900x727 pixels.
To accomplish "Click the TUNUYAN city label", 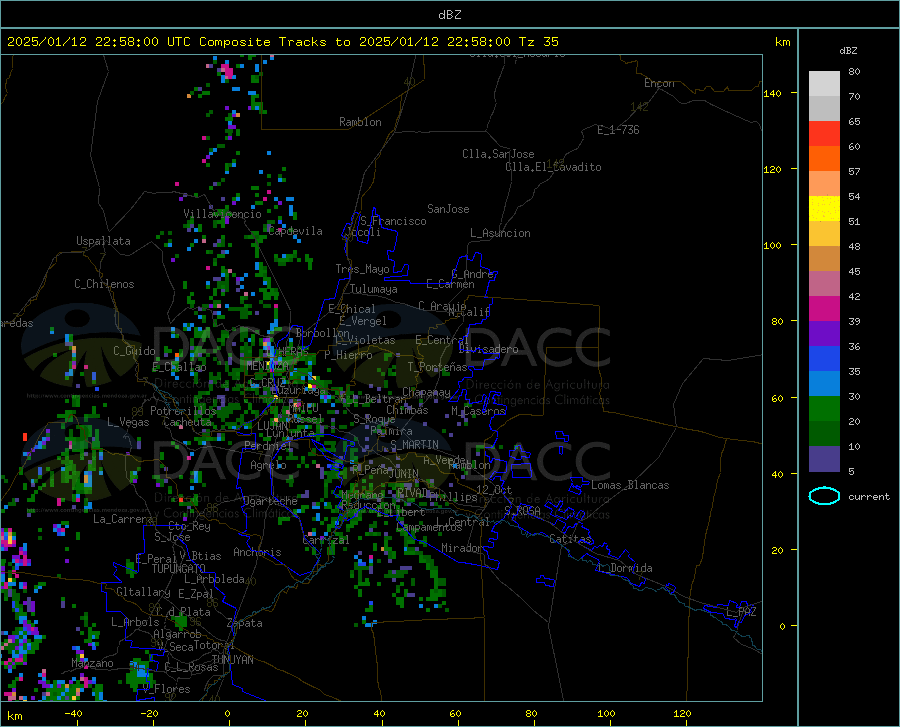I will (x=232, y=660).
